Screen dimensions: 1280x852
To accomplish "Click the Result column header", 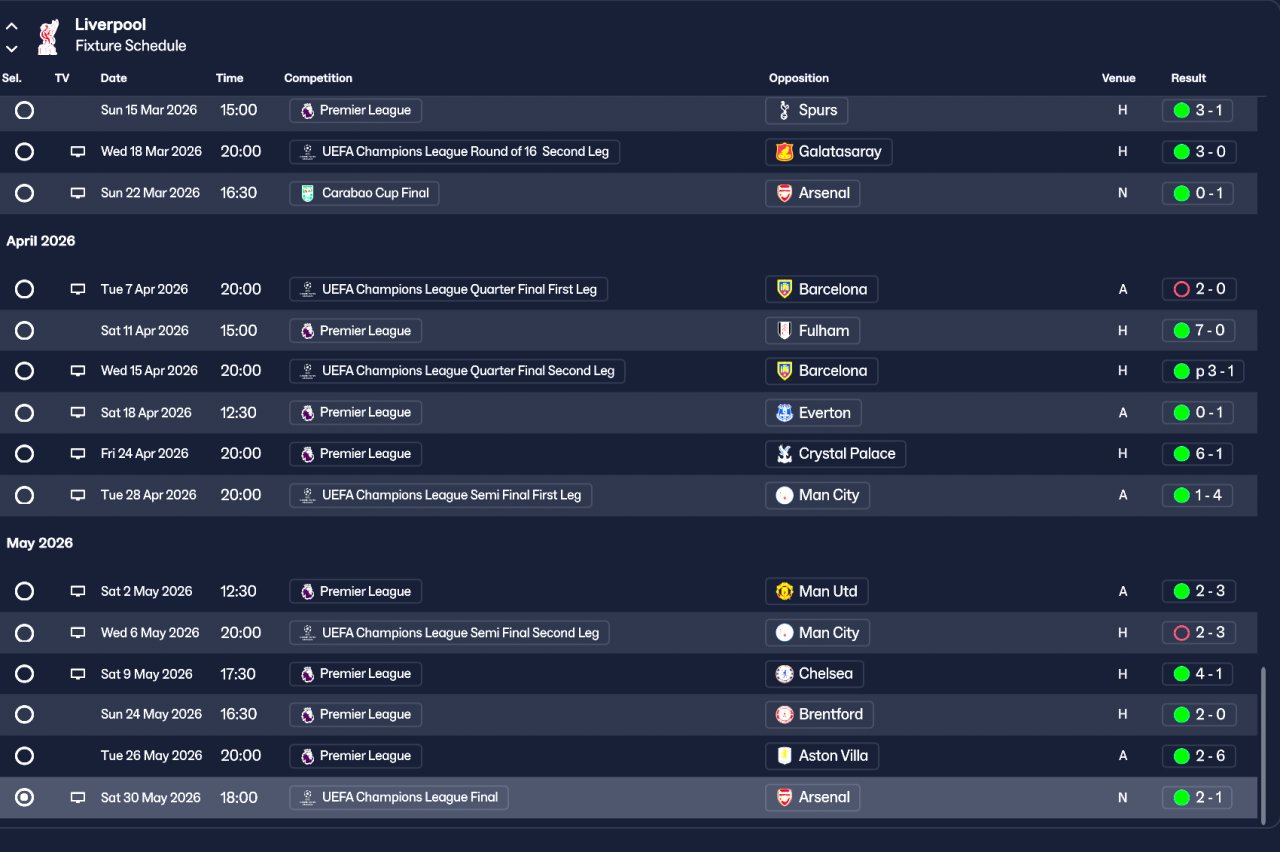I will pyautogui.click(x=1189, y=78).
